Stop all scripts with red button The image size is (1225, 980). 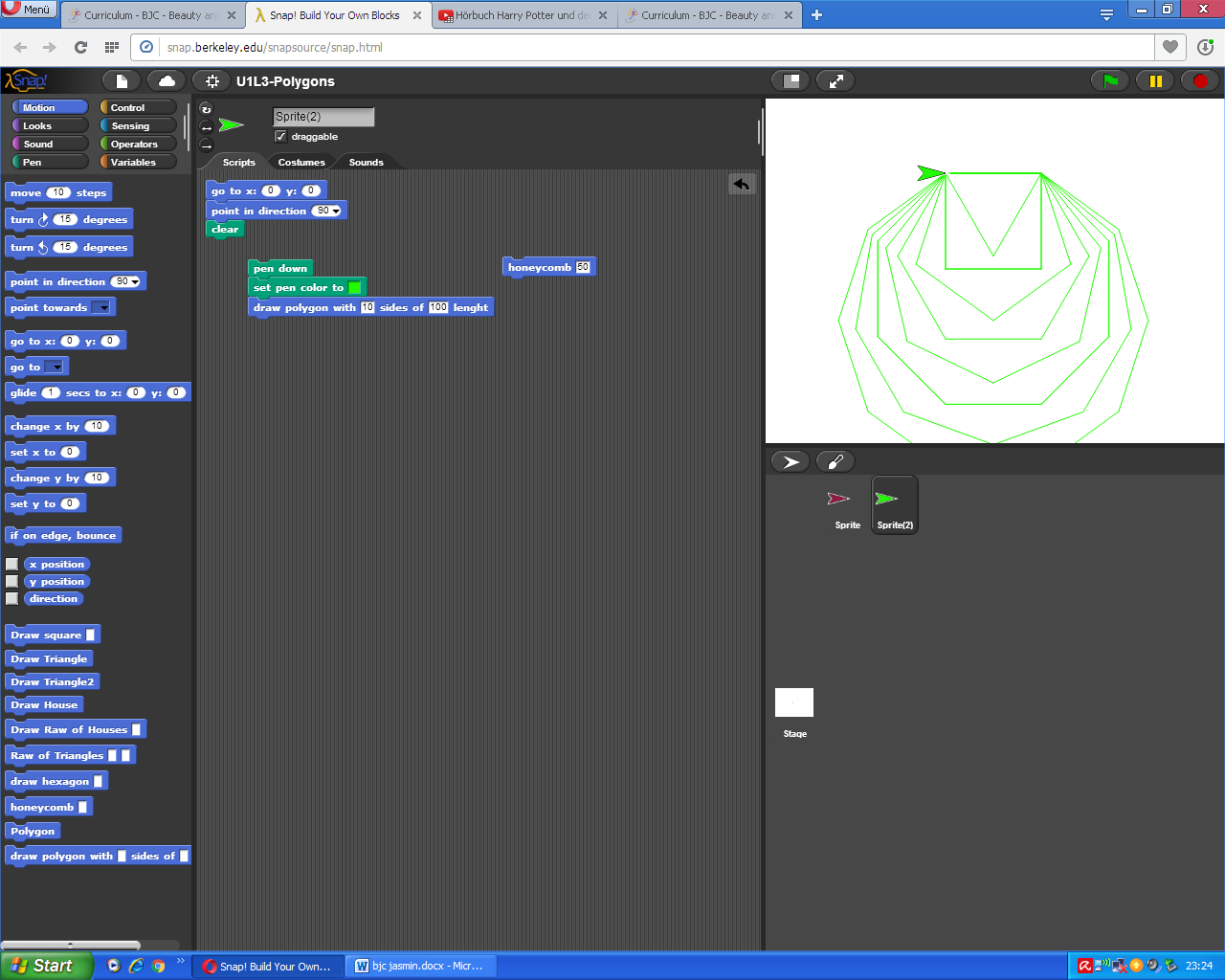point(1200,81)
